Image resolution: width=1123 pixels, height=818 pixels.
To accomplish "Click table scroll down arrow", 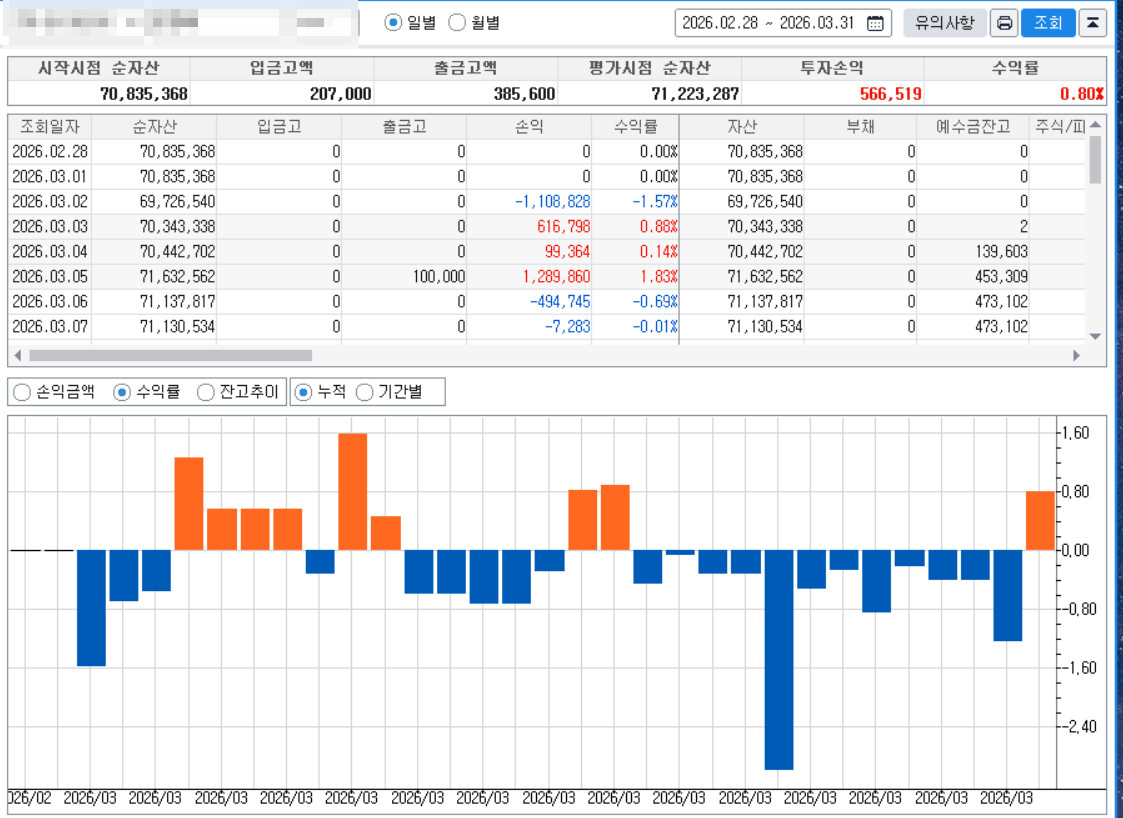I will [1095, 336].
